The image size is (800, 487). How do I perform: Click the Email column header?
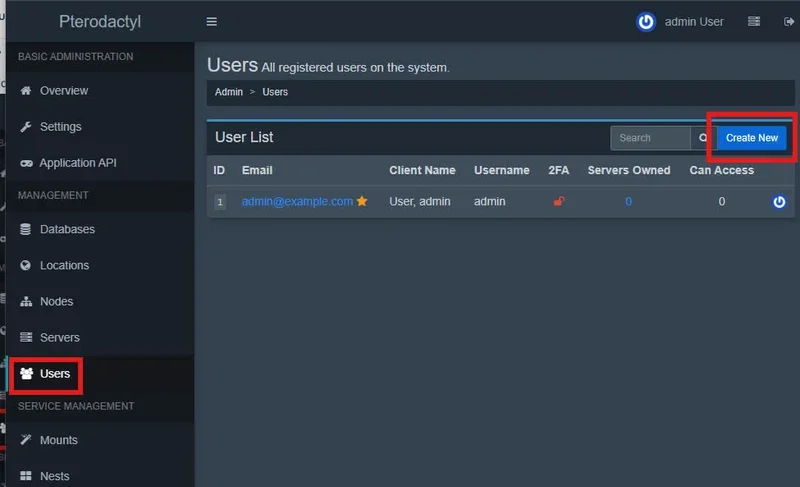click(x=257, y=170)
